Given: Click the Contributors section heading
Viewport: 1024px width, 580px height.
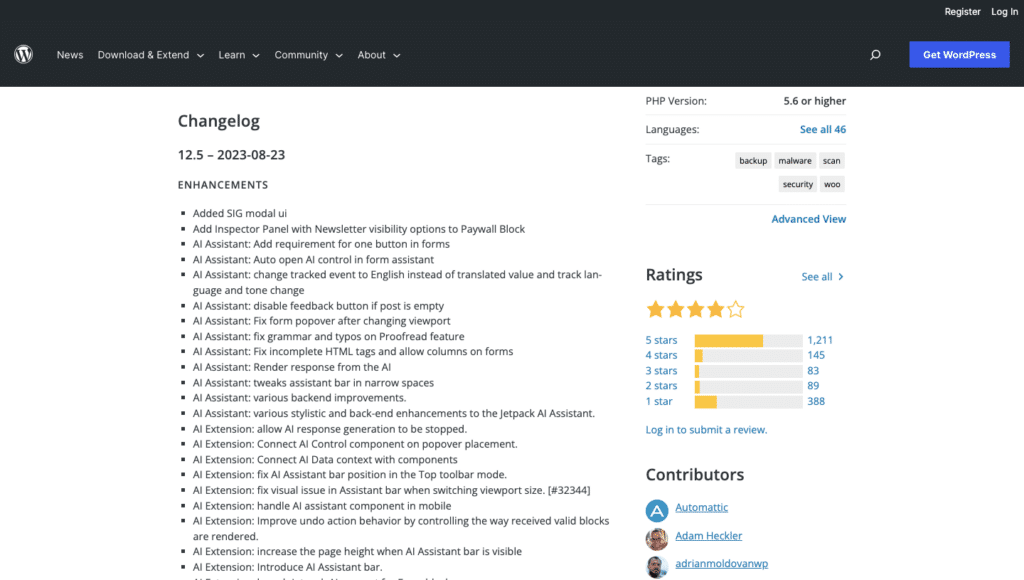Looking at the screenshot, I should point(694,475).
